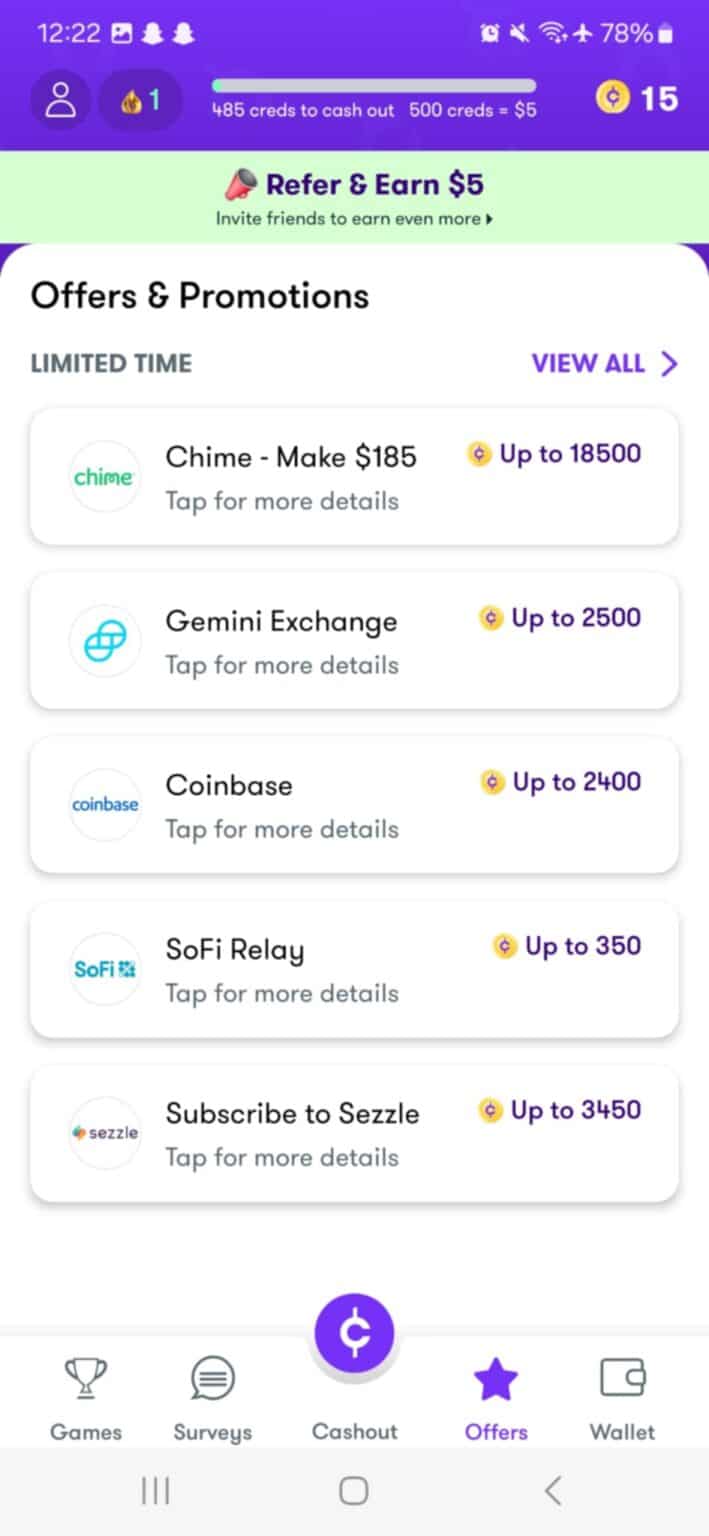Viewport: 709px width, 1536px height.
Task: Tap the SoFi logo on its offer card
Action: point(104,968)
